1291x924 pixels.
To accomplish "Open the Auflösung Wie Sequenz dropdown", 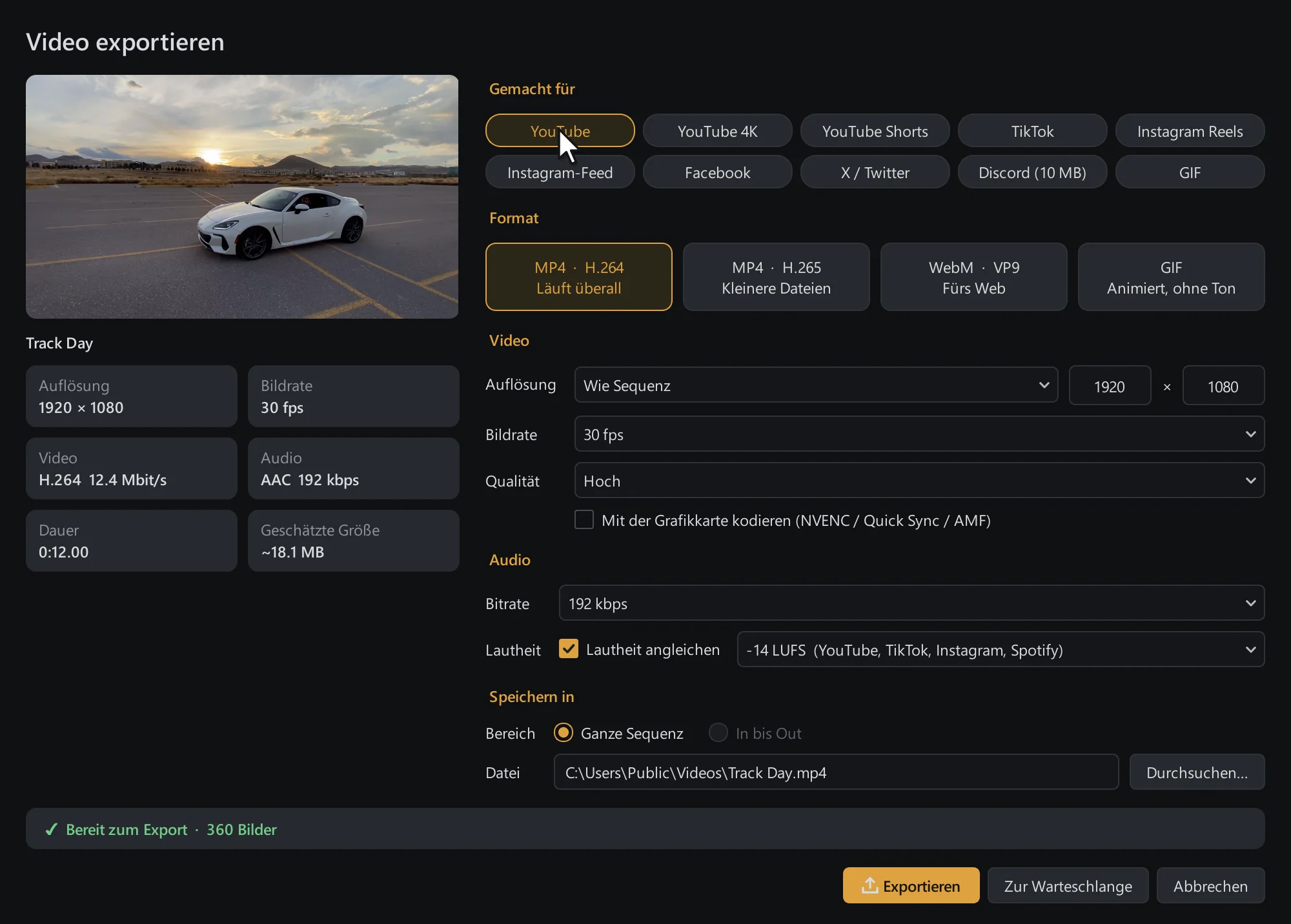I will [x=816, y=385].
